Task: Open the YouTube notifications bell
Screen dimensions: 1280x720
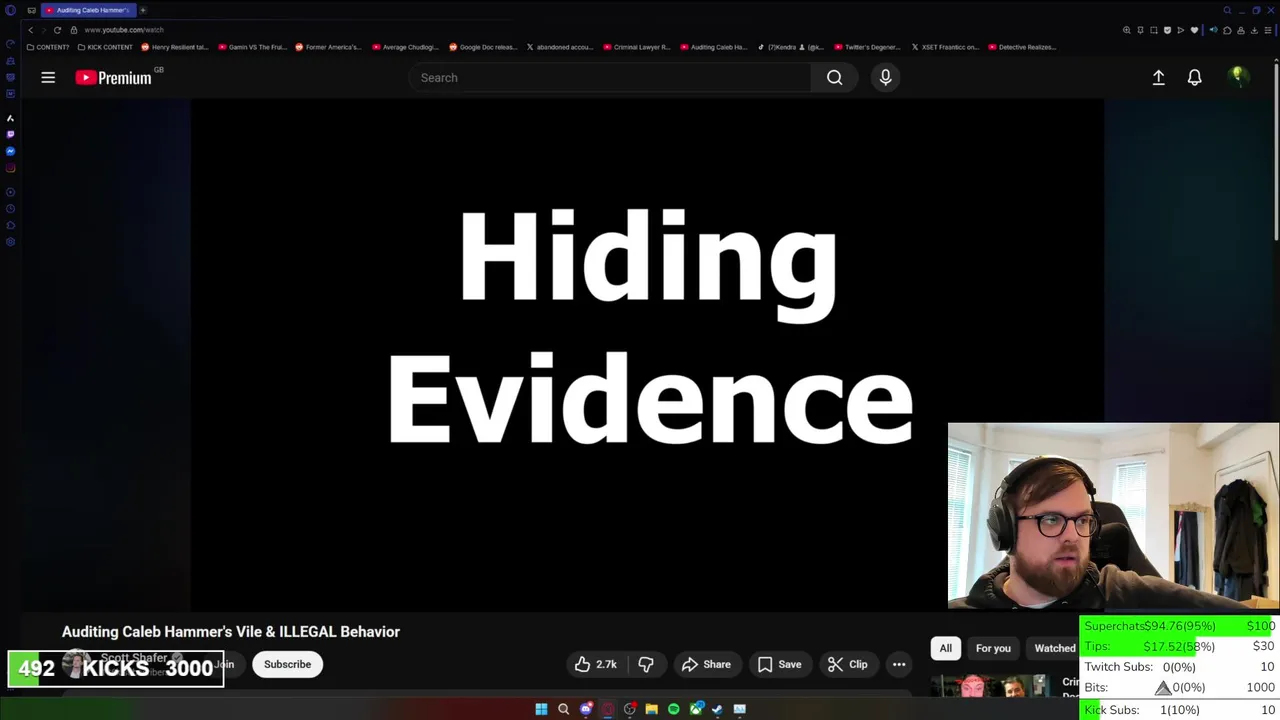Action: click(x=1194, y=77)
